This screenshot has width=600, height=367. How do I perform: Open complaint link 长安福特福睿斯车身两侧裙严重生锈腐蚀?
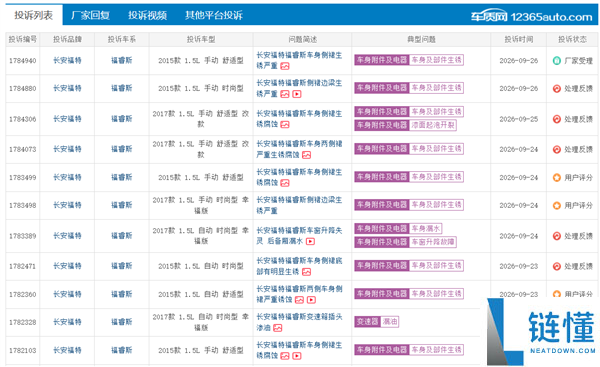[299, 149]
